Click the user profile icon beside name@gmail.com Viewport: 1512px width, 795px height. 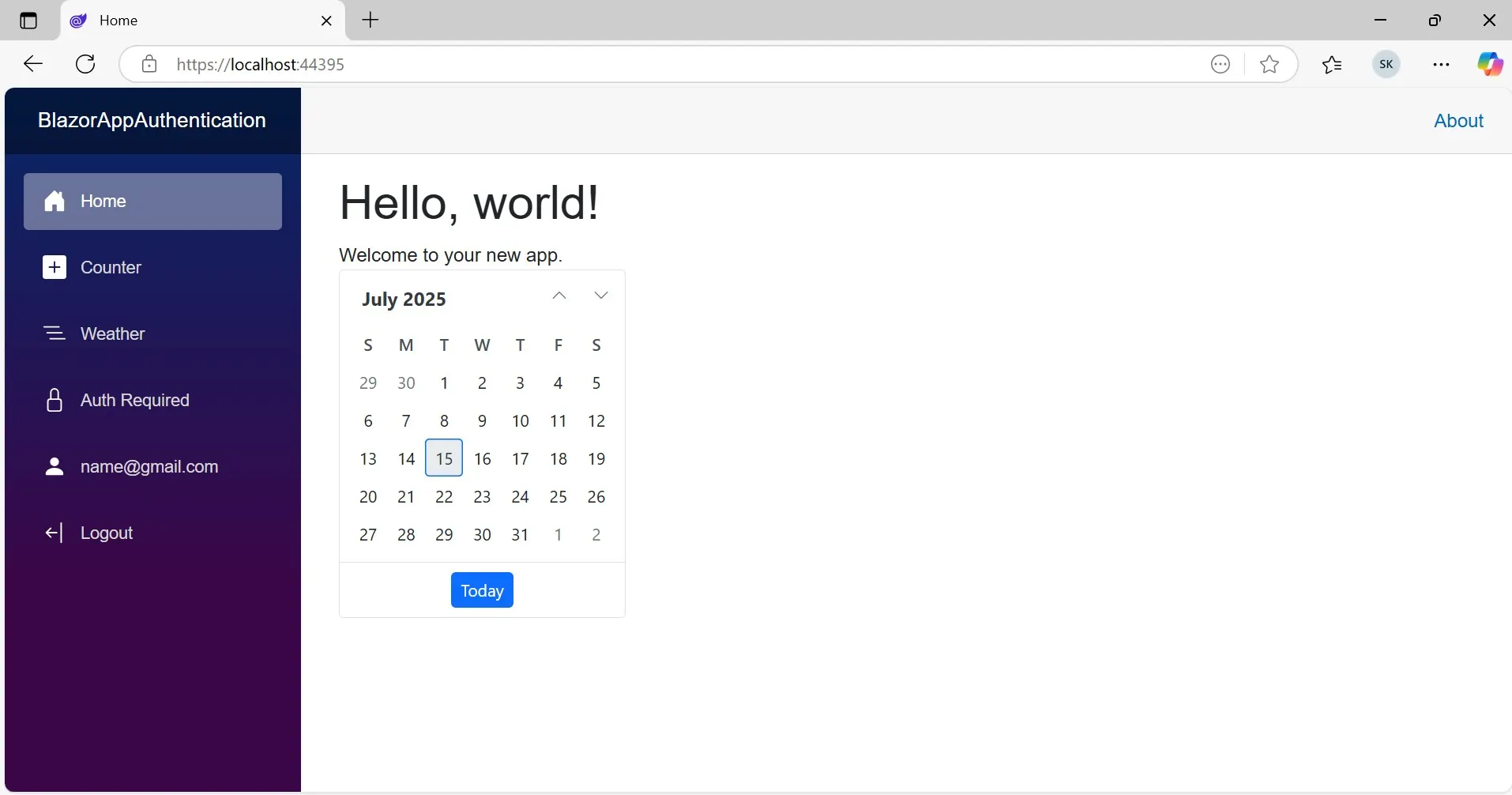pos(53,466)
